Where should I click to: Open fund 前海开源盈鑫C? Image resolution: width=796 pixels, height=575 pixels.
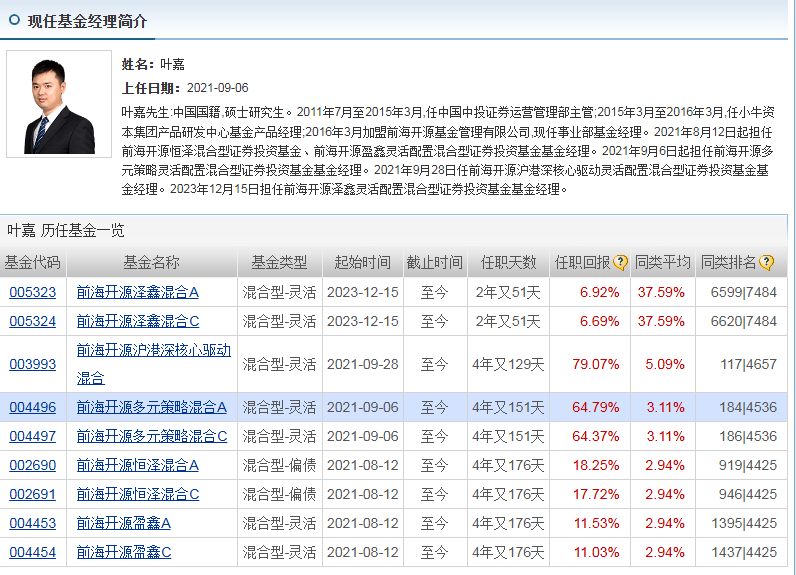pos(124,552)
